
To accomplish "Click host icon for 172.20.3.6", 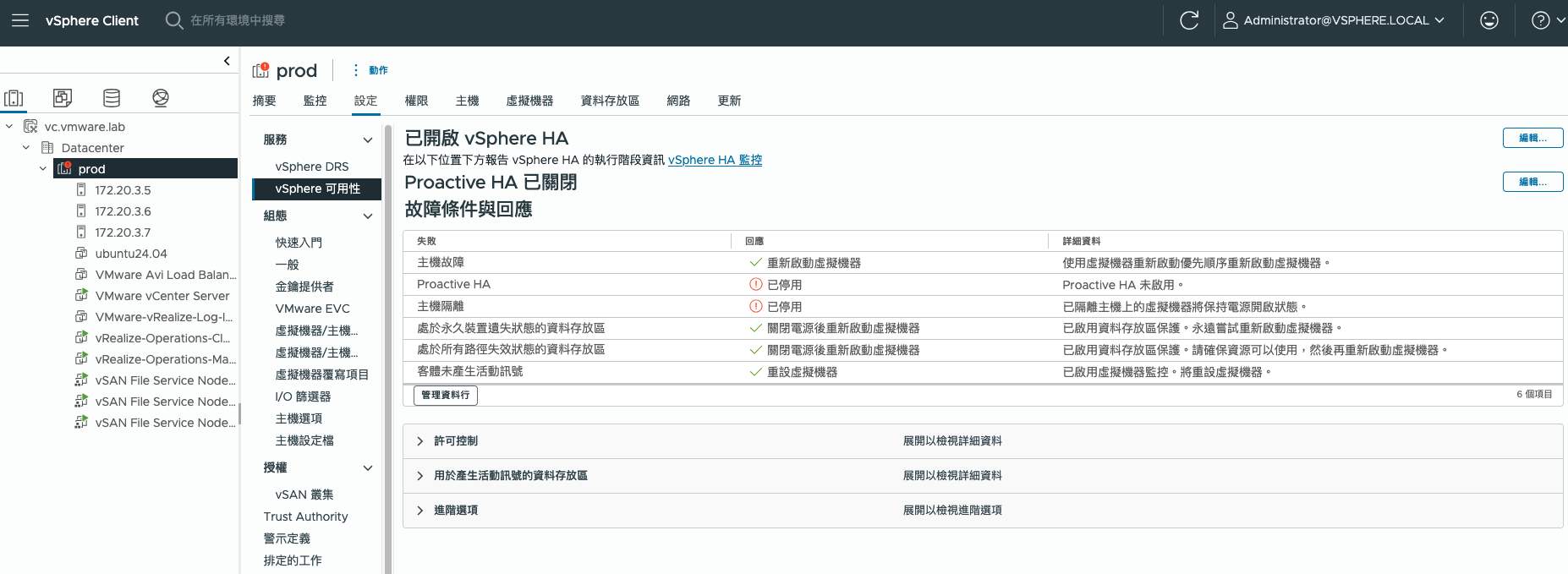I will 81,211.
